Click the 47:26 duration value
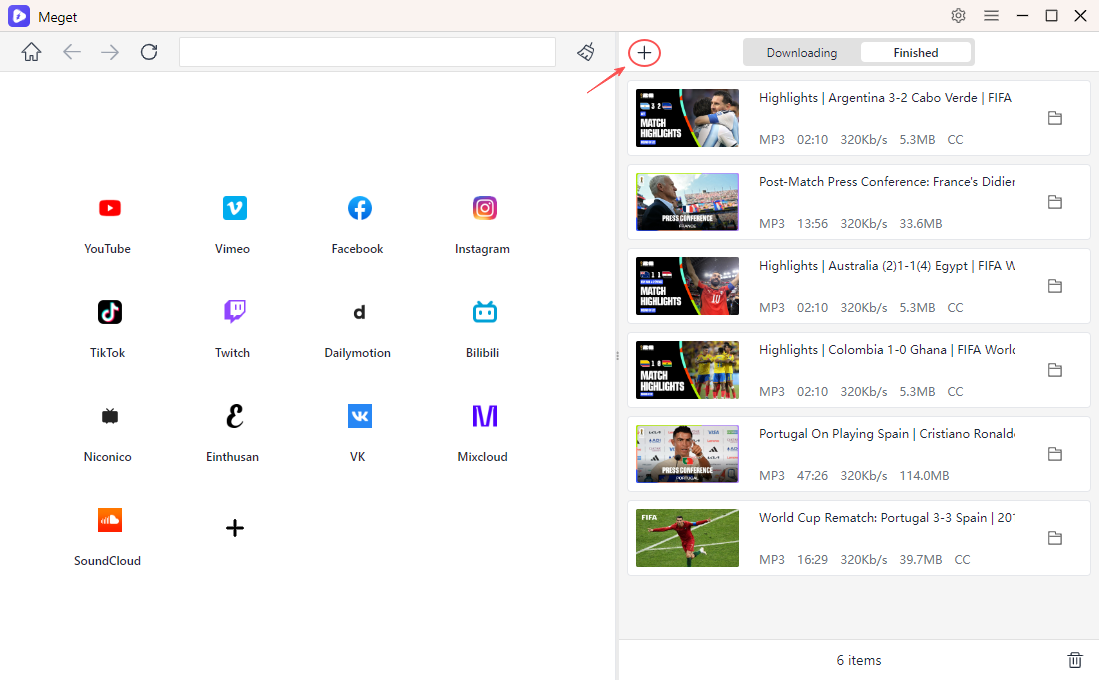 click(x=812, y=476)
